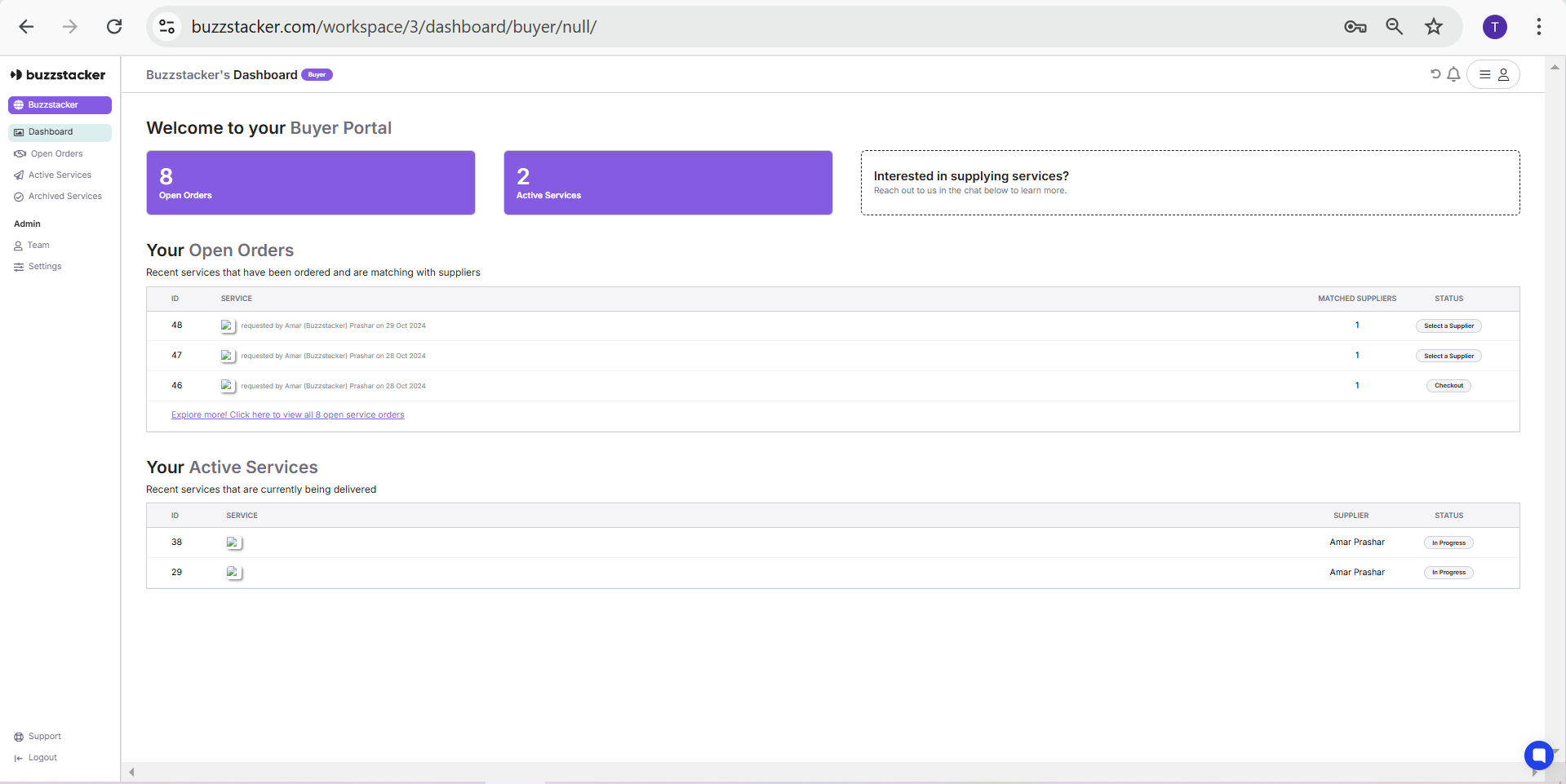Screen dimensions: 1566x784
Task: Click service thumbnail for active service 38
Action: point(234,543)
